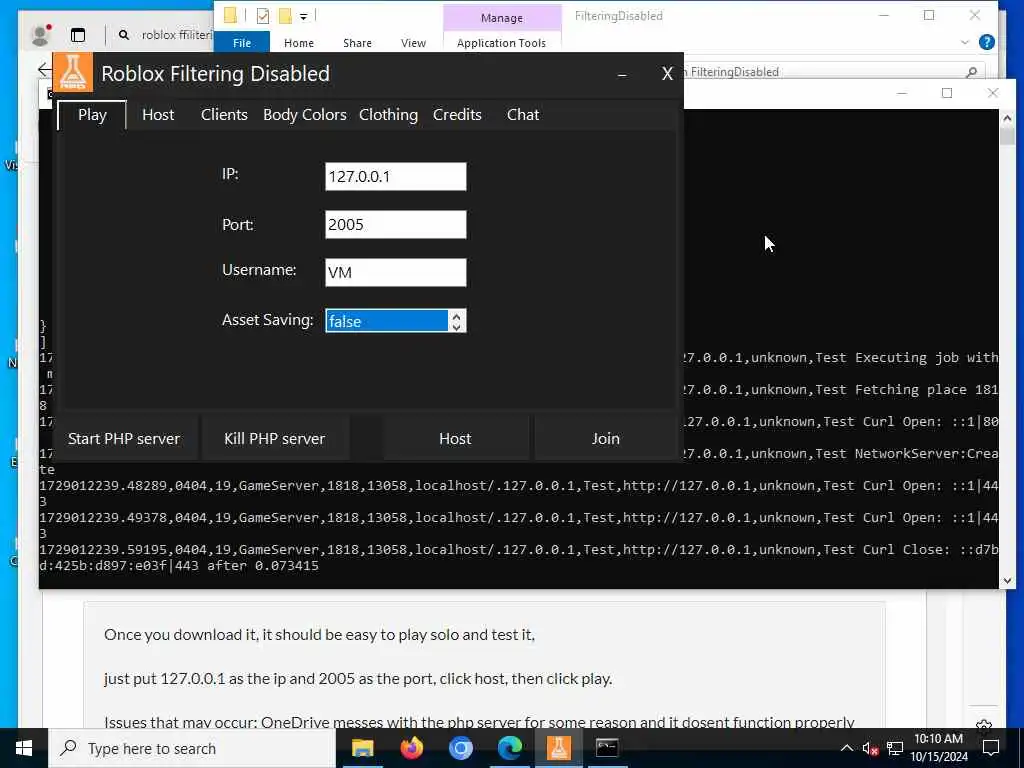Click the Windows Start button
This screenshot has height=768, width=1024.
point(24,748)
